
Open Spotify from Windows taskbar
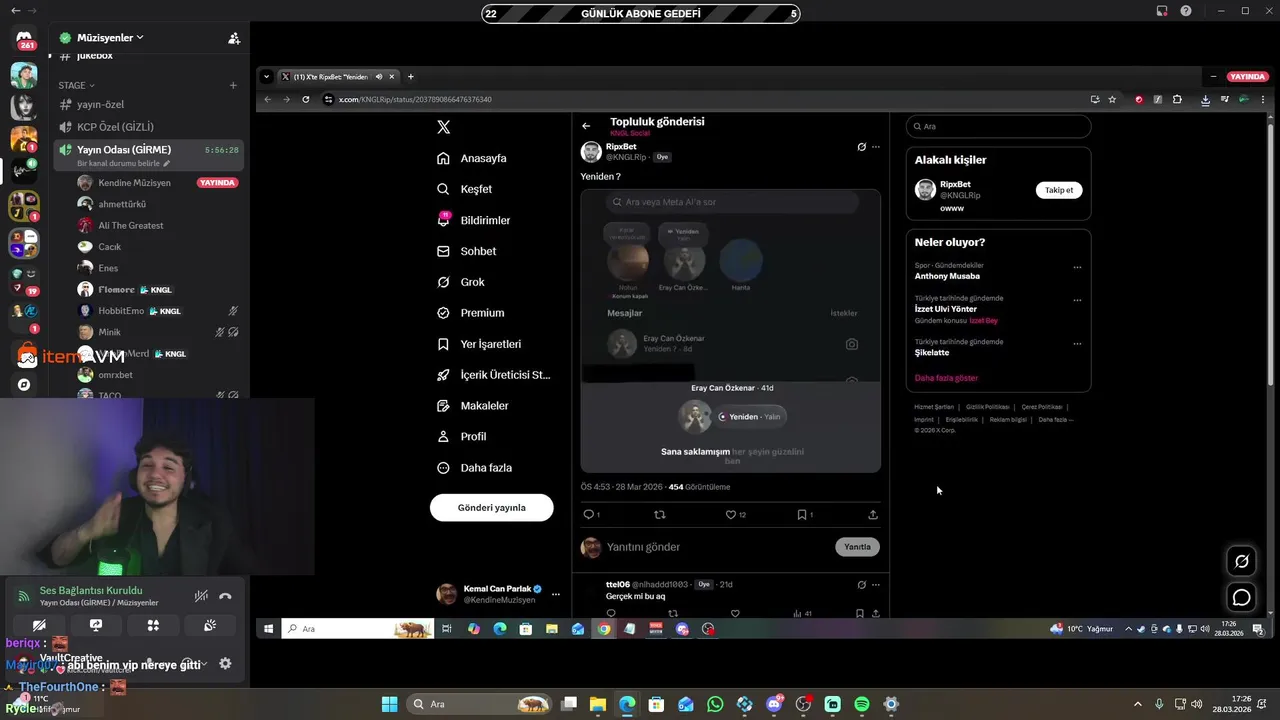pyautogui.click(x=862, y=704)
